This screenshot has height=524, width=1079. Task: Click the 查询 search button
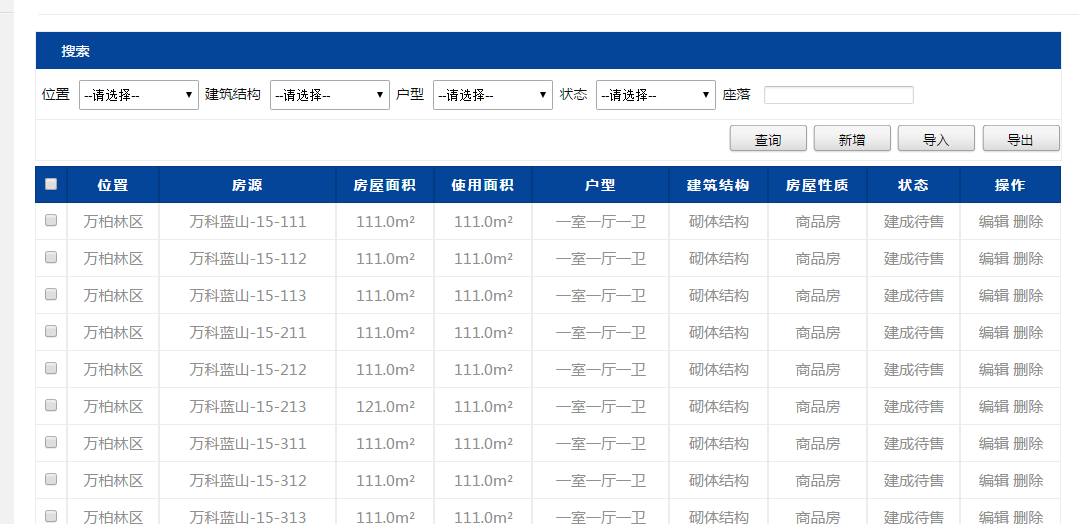coord(768,138)
